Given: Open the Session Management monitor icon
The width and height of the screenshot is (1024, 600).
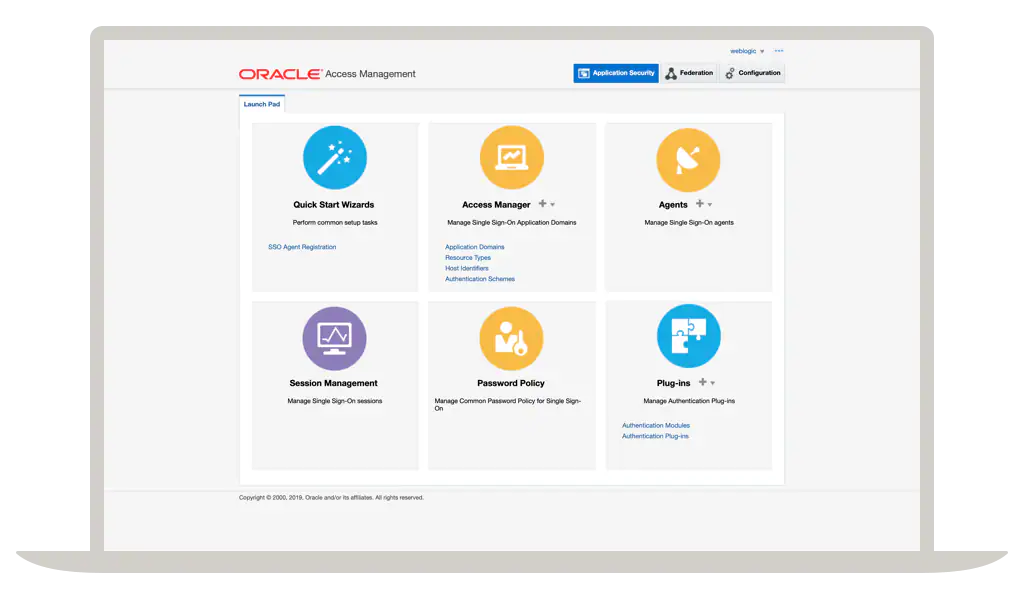Looking at the screenshot, I should [335, 338].
